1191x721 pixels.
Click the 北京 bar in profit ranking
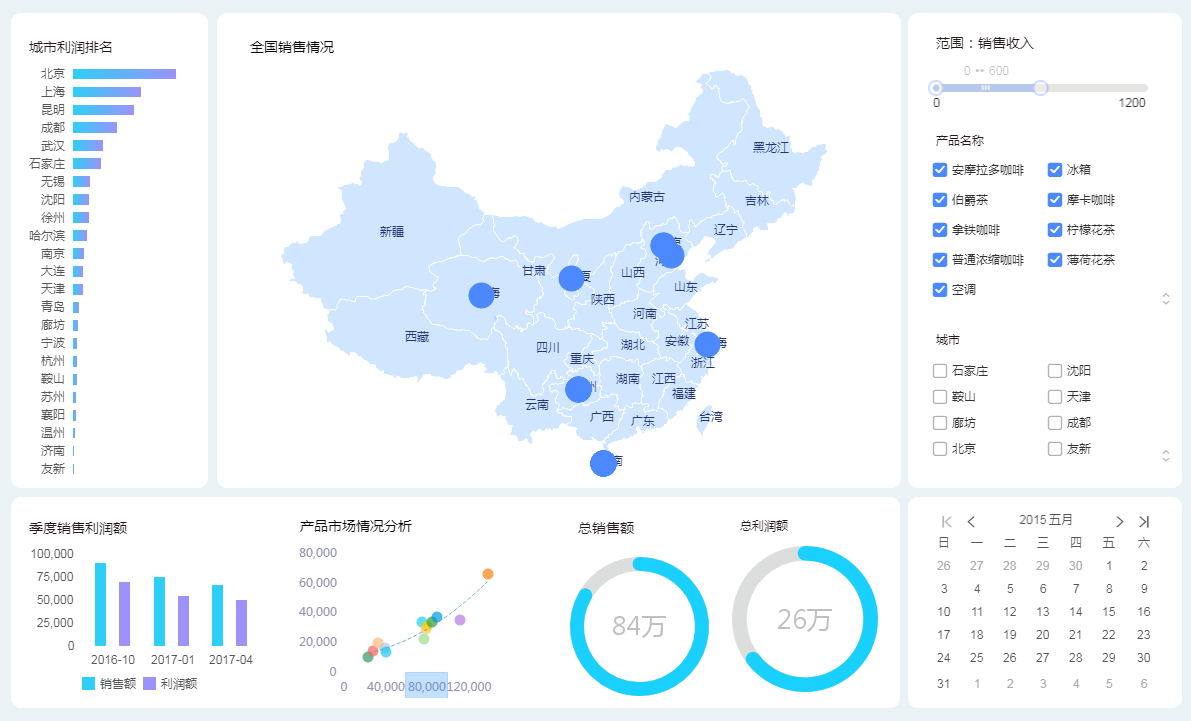tap(124, 74)
